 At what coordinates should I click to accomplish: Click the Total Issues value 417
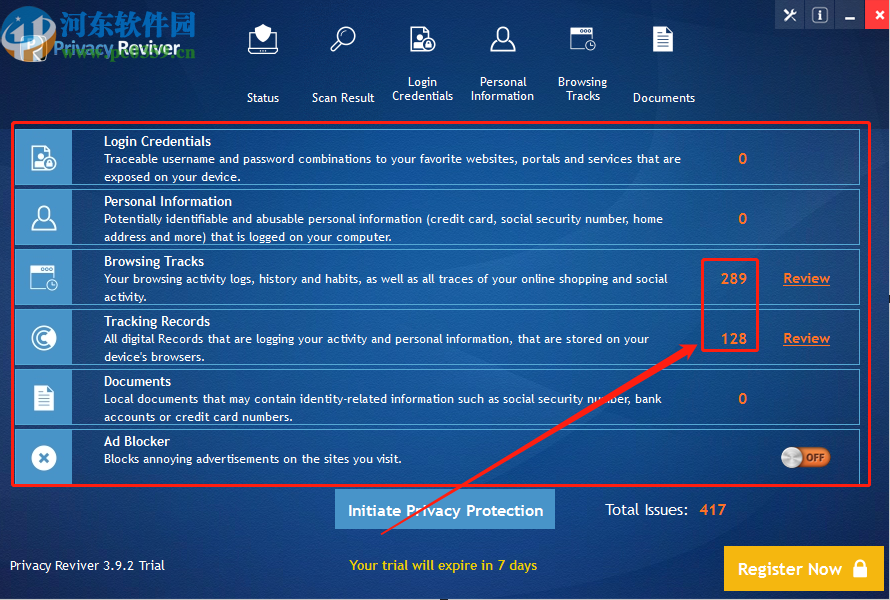[x=712, y=510]
